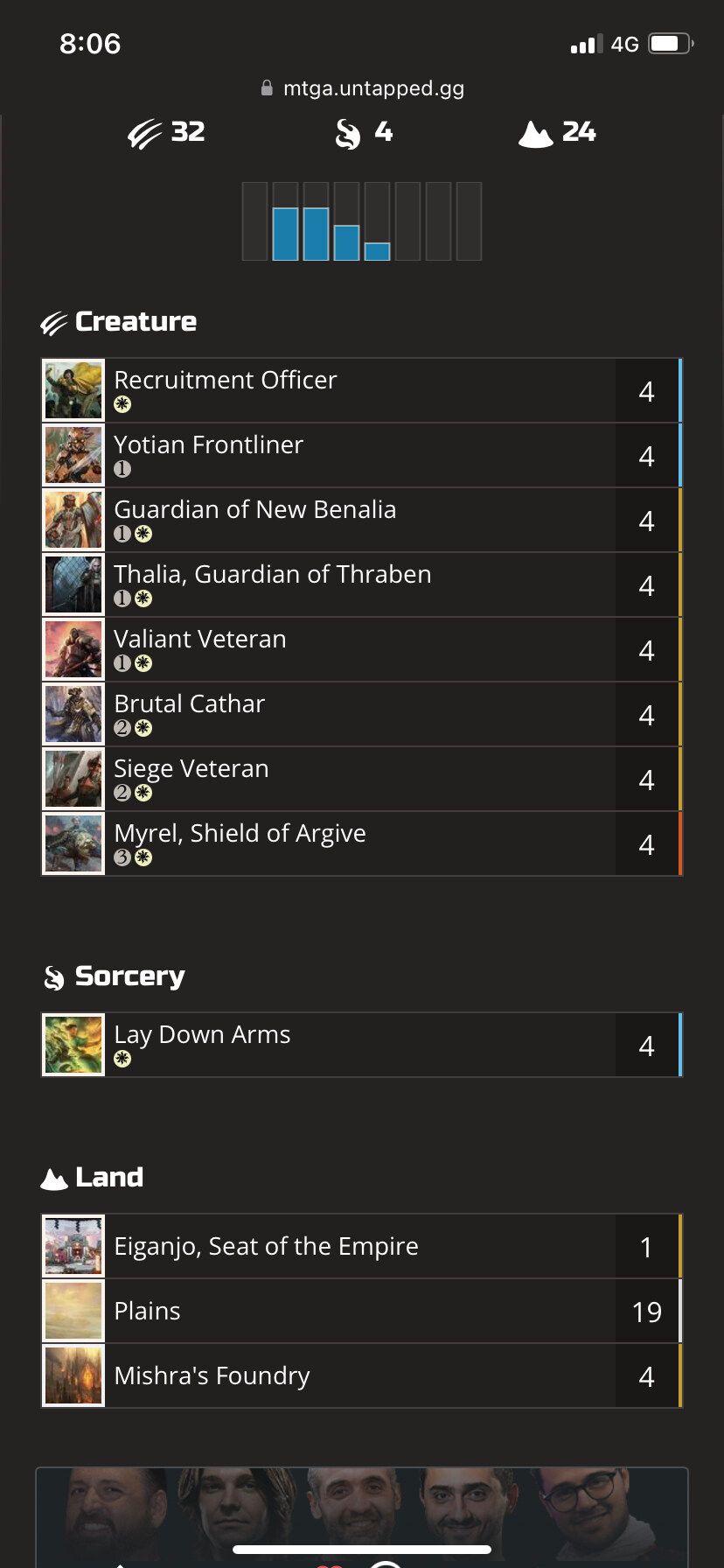Tap the lock icon beside mtga.untapped.gg
The width and height of the screenshot is (724, 1568).
click(265, 87)
